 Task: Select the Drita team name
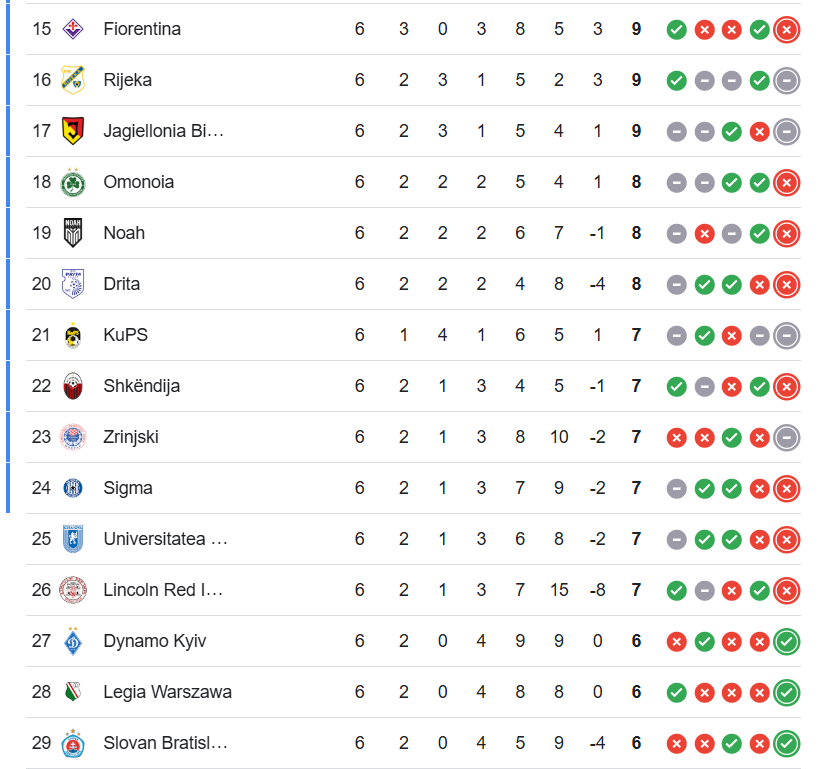tap(121, 284)
